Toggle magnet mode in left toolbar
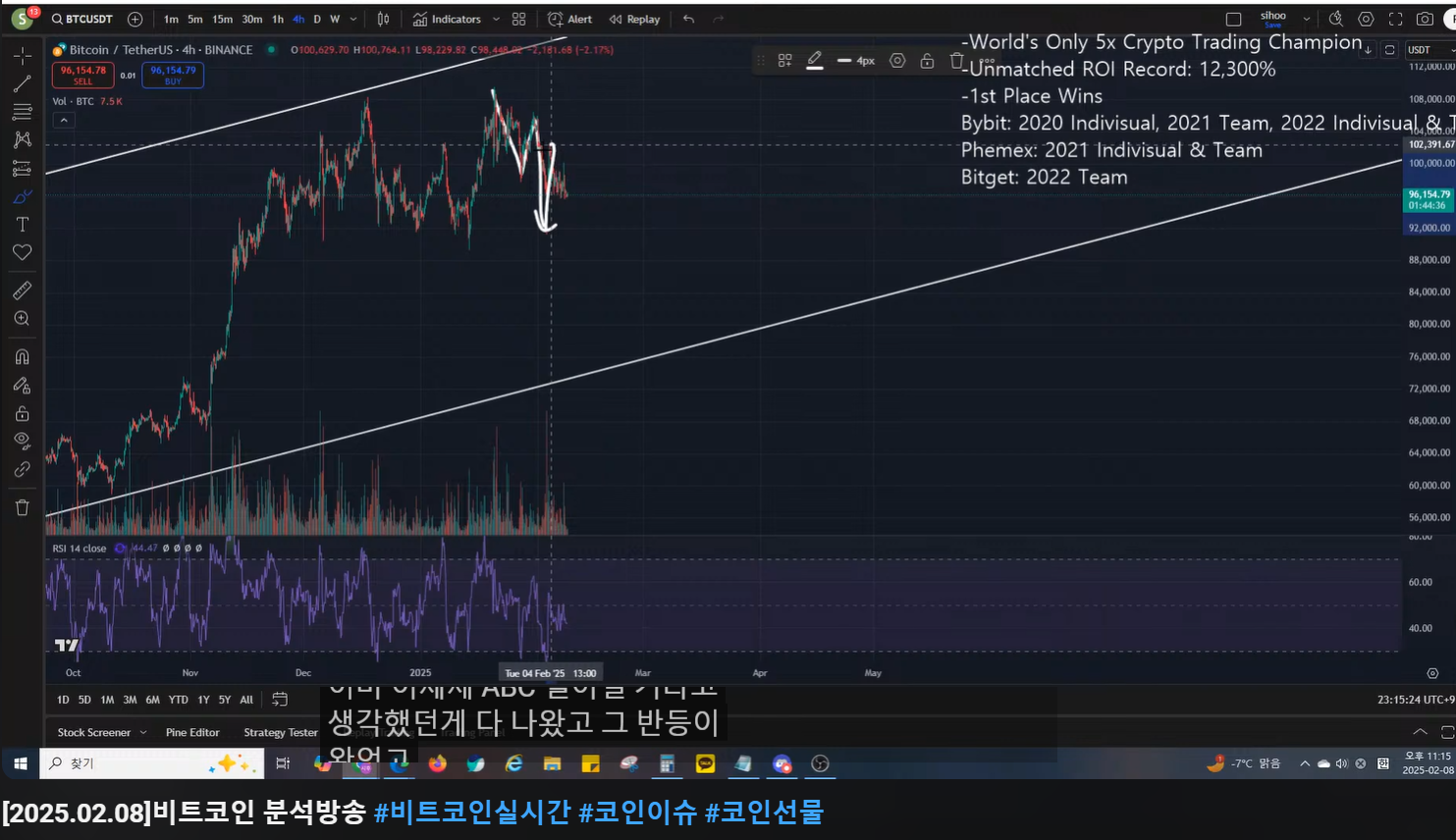 pos(22,356)
